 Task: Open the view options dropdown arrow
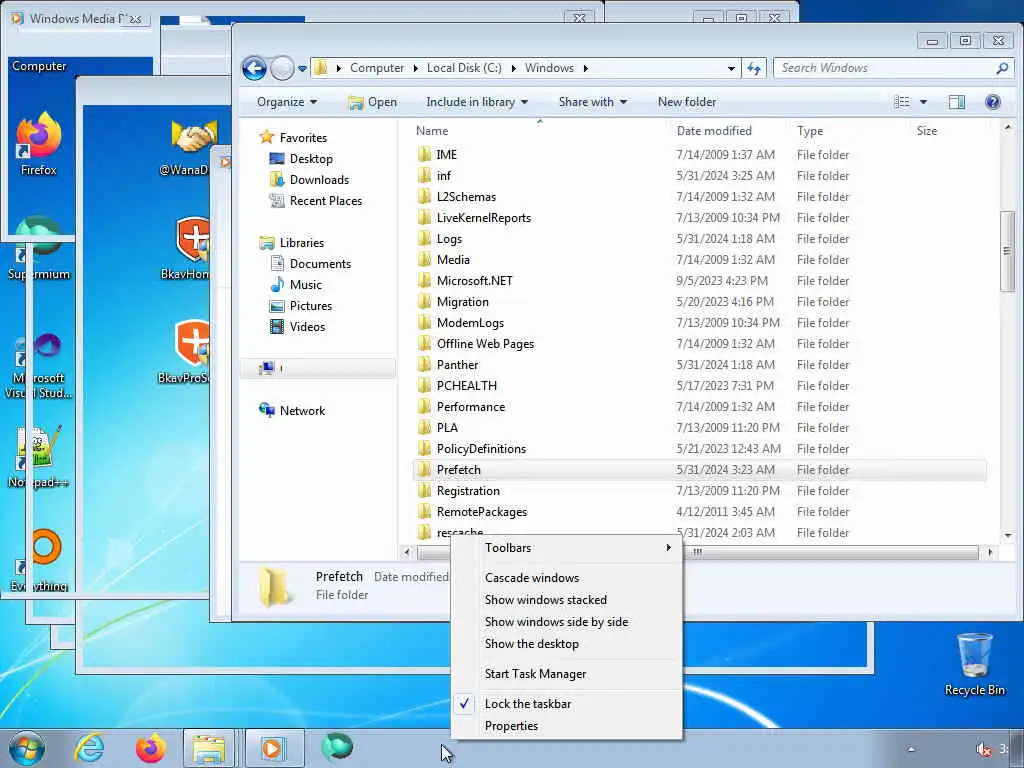click(x=923, y=102)
